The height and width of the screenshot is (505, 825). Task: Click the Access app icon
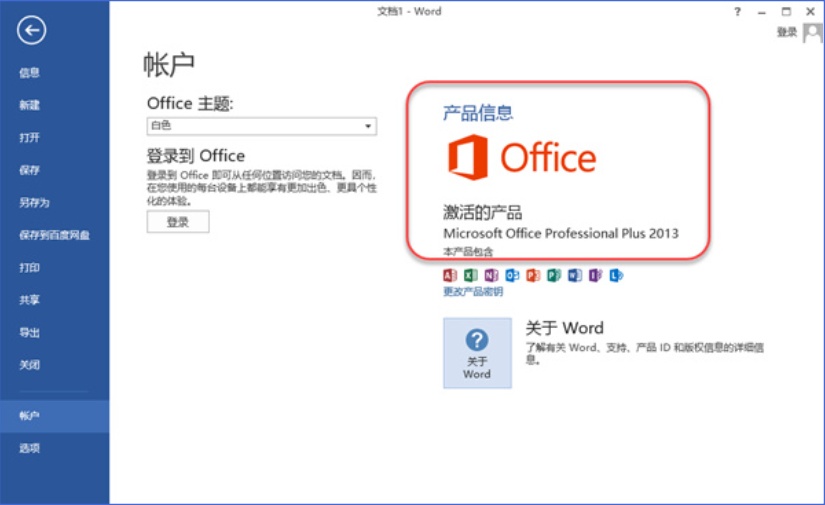450,275
